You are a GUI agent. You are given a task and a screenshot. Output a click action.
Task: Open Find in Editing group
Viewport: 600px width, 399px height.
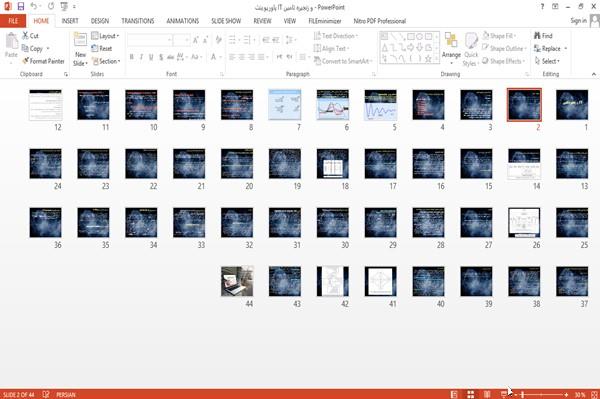[x=543, y=36]
